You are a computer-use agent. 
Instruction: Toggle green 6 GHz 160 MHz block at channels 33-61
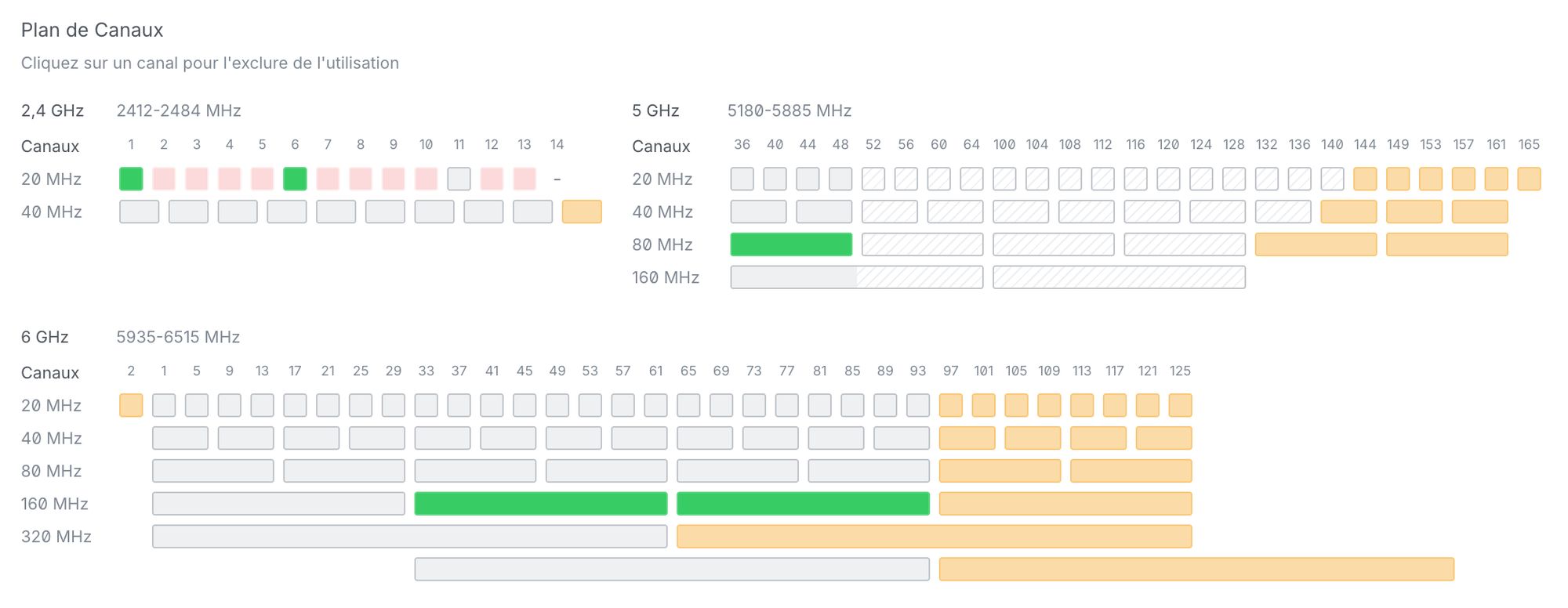point(541,504)
